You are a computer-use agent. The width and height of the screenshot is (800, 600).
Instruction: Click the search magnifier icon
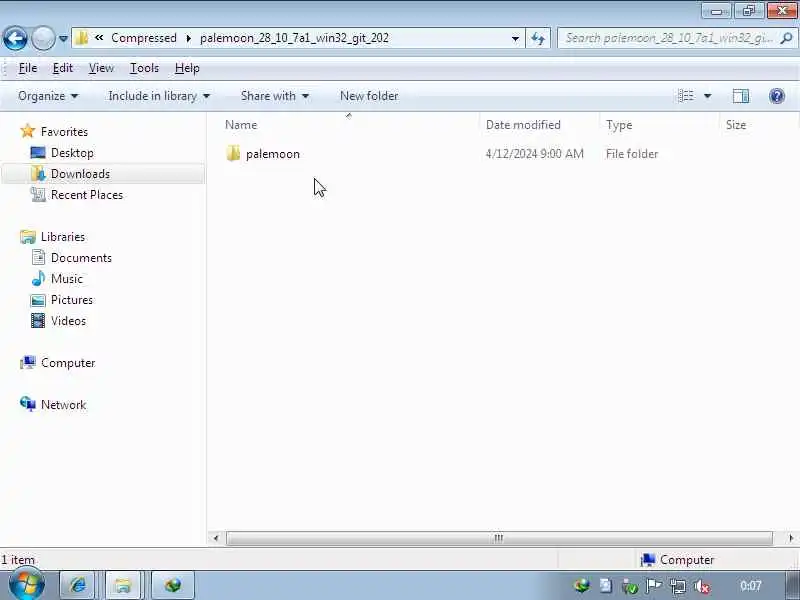coord(787,38)
